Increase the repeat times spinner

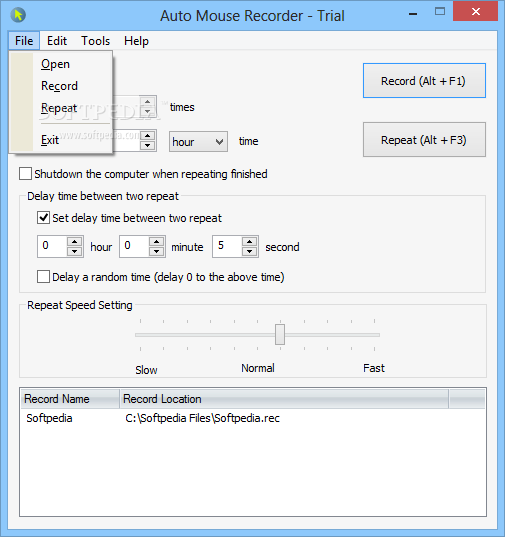148,102
